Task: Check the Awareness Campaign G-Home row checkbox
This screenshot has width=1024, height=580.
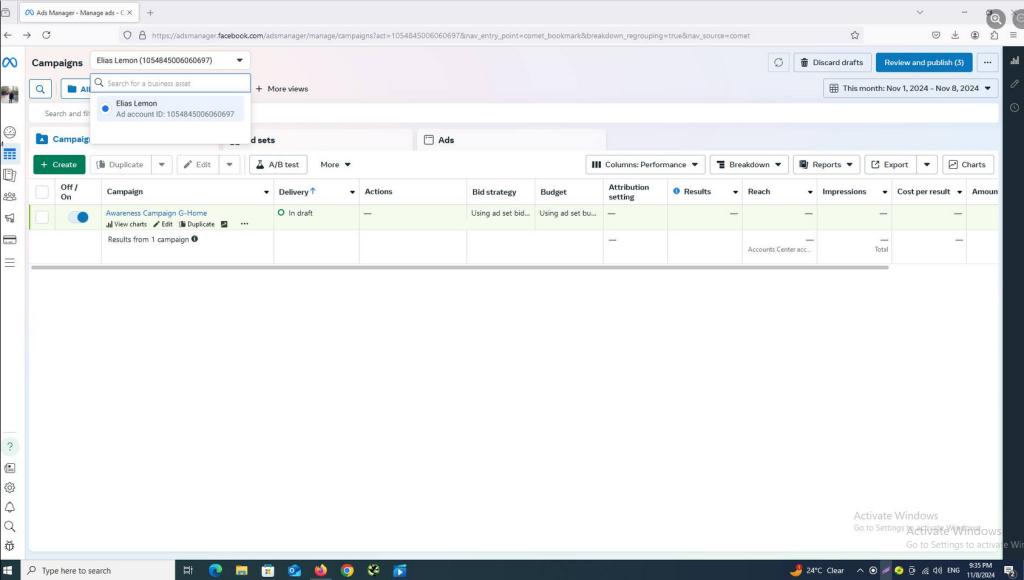Action: click(x=42, y=217)
